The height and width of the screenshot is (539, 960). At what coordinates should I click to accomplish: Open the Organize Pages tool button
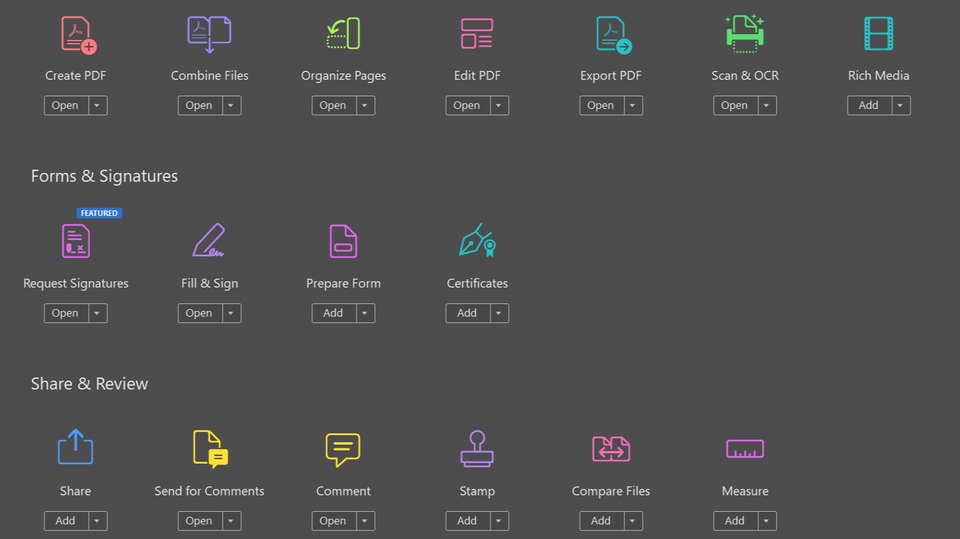click(x=333, y=105)
